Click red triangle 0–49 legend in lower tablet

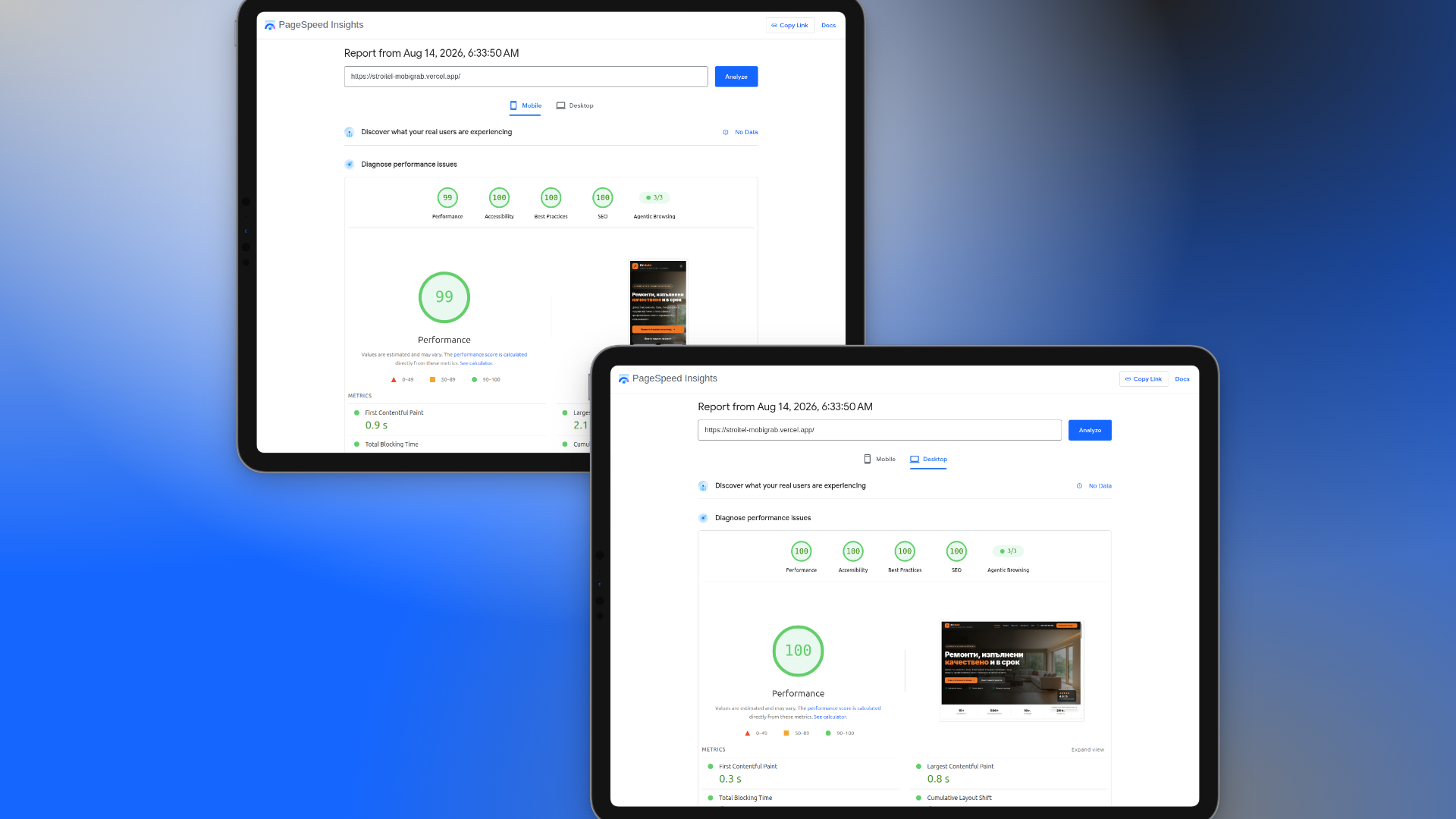[x=756, y=733]
